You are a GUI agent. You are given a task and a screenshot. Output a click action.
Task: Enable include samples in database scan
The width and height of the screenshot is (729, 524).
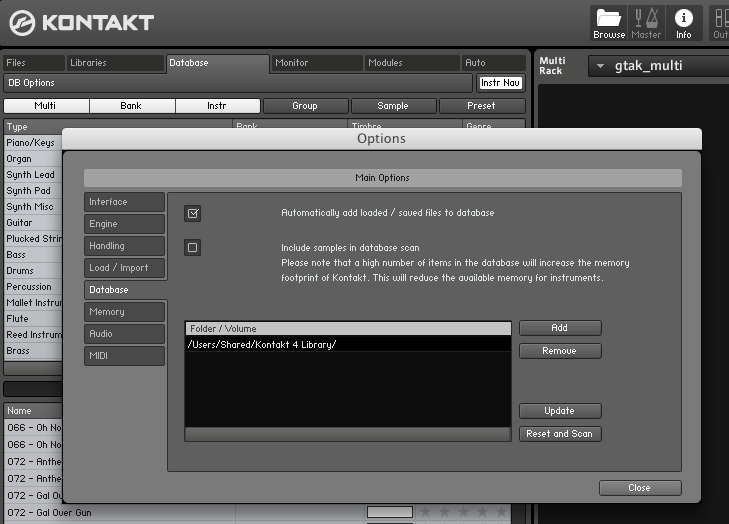(193, 248)
